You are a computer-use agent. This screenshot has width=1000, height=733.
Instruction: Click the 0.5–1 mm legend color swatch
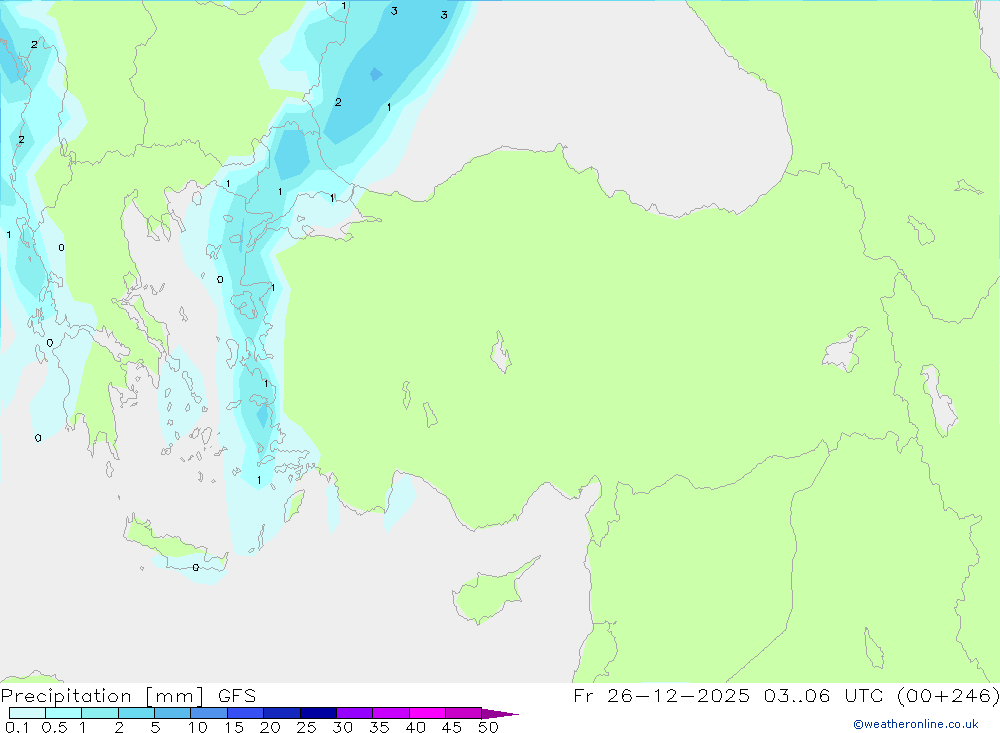(x=63, y=713)
